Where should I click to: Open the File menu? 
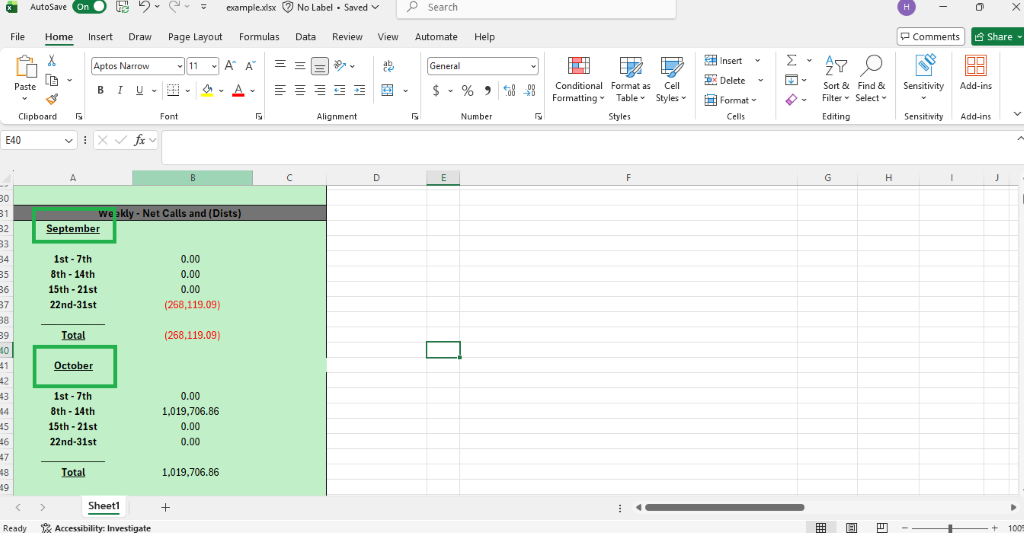click(x=18, y=37)
